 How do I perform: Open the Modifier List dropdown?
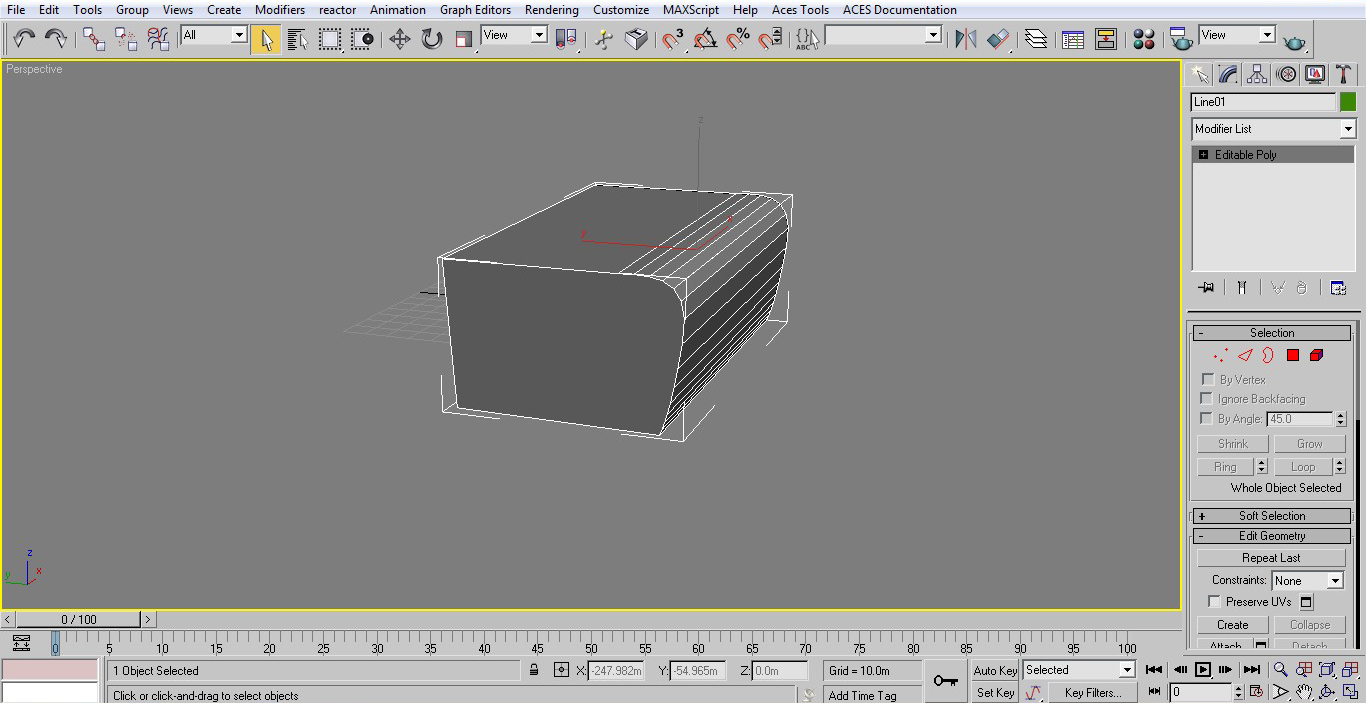(1273, 129)
